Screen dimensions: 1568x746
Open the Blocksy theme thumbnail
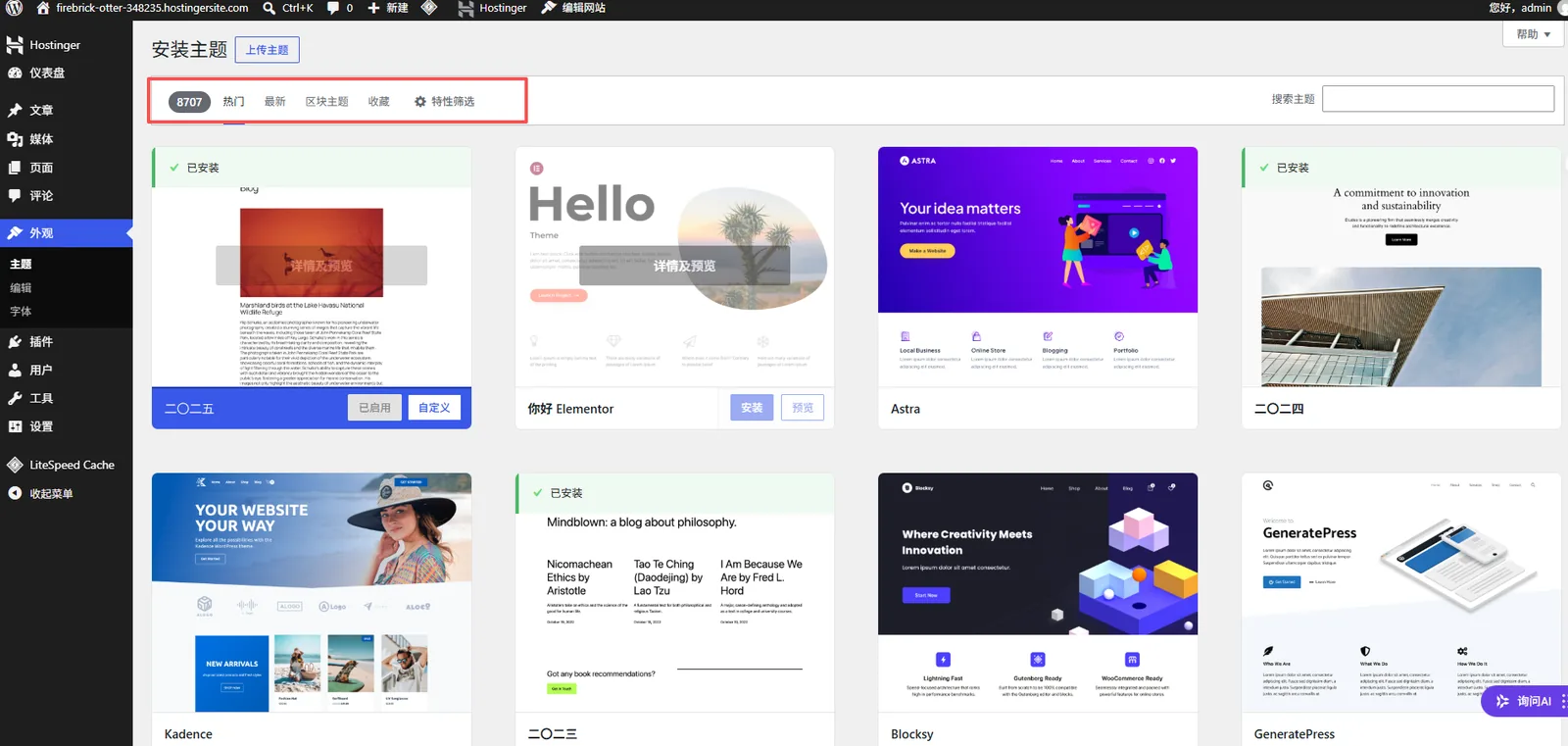(1038, 593)
